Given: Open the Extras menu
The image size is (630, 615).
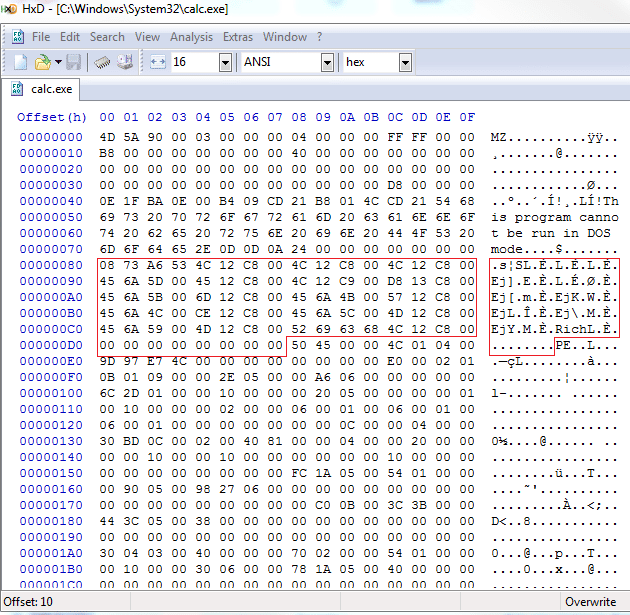Looking at the screenshot, I should [x=238, y=37].
